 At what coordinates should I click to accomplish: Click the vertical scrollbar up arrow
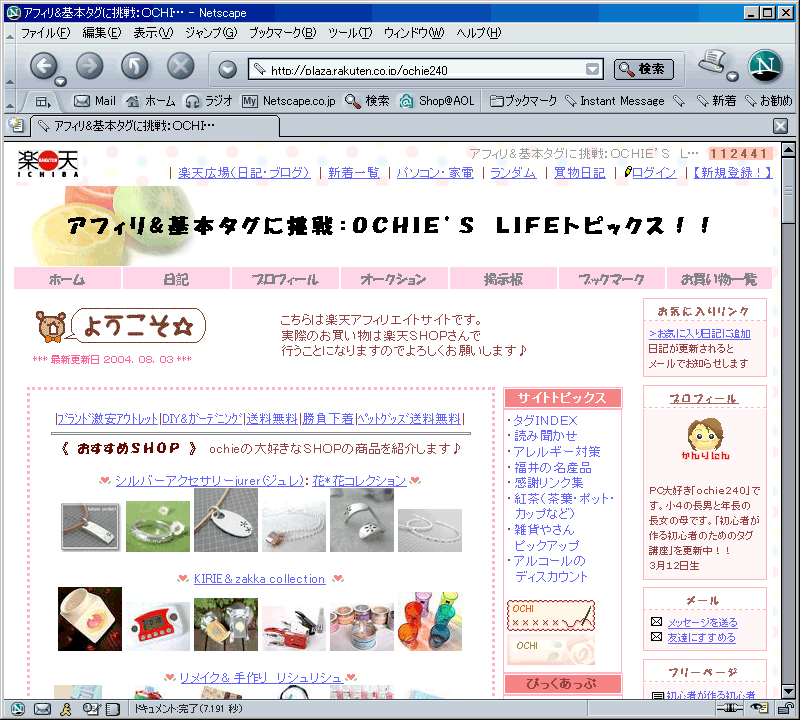point(788,150)
